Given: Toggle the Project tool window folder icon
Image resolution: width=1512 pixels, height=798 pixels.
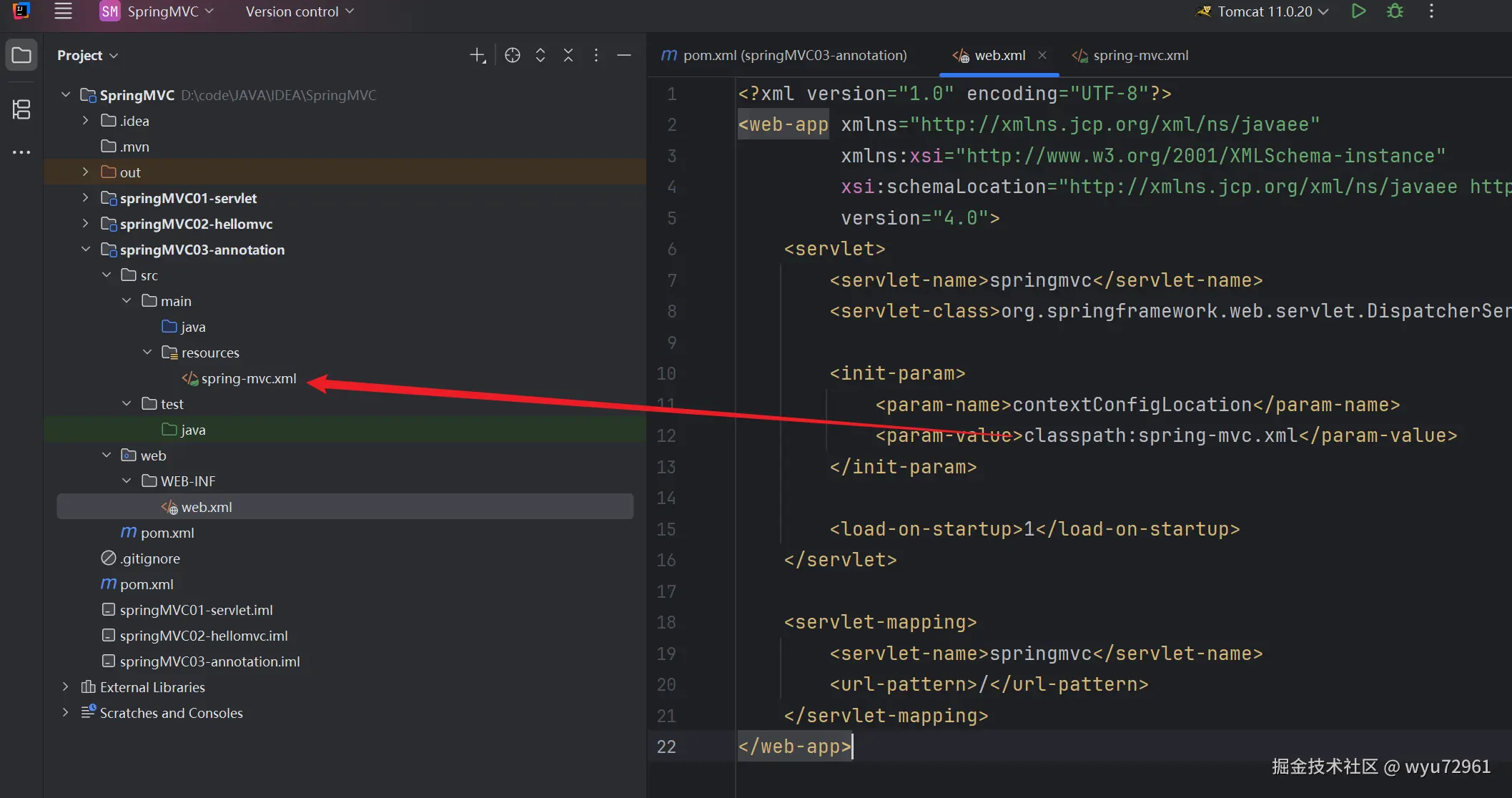Looking at the screenshot, I should [21, 55].
